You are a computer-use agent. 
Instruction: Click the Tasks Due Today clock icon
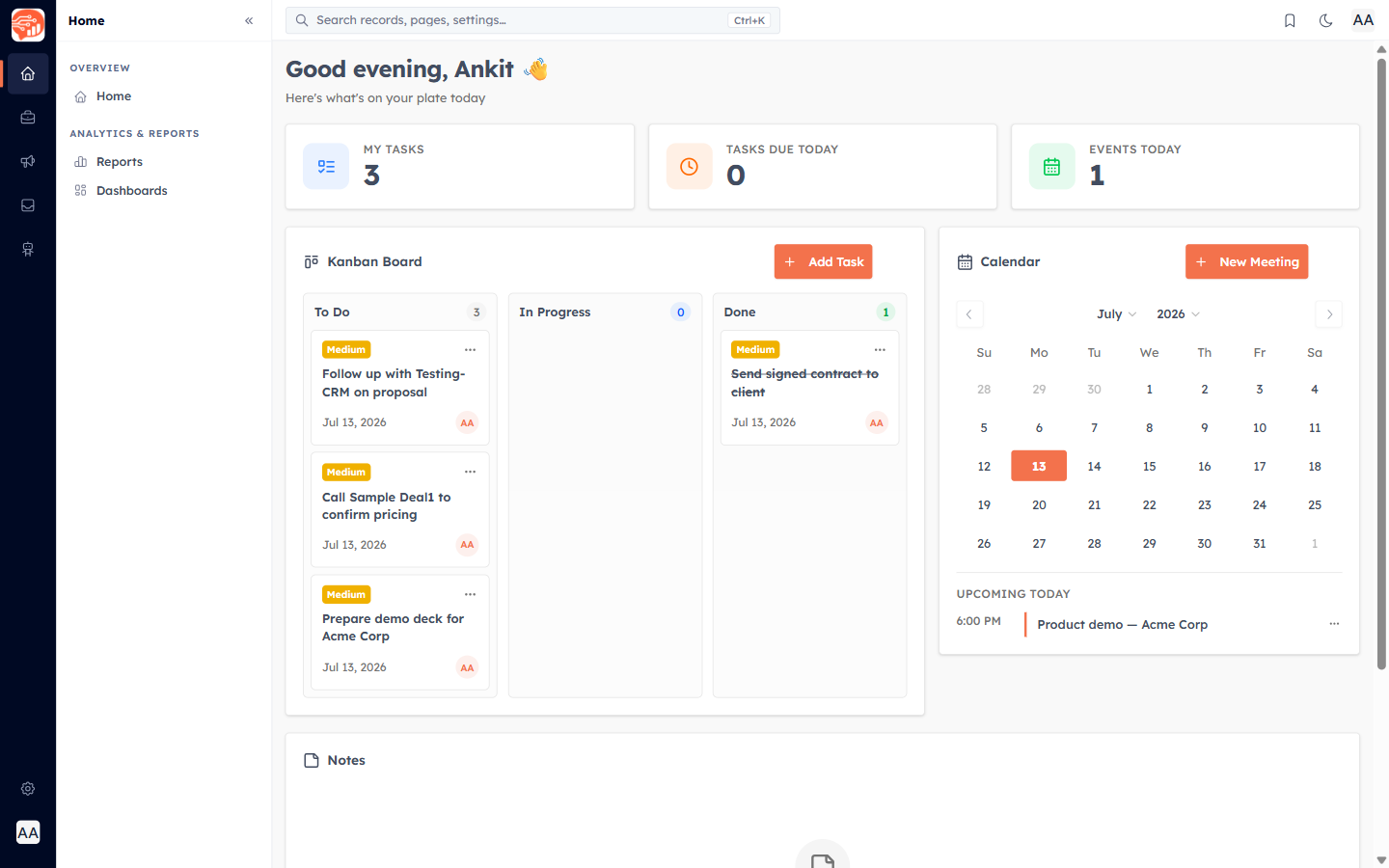click(689, 167)
